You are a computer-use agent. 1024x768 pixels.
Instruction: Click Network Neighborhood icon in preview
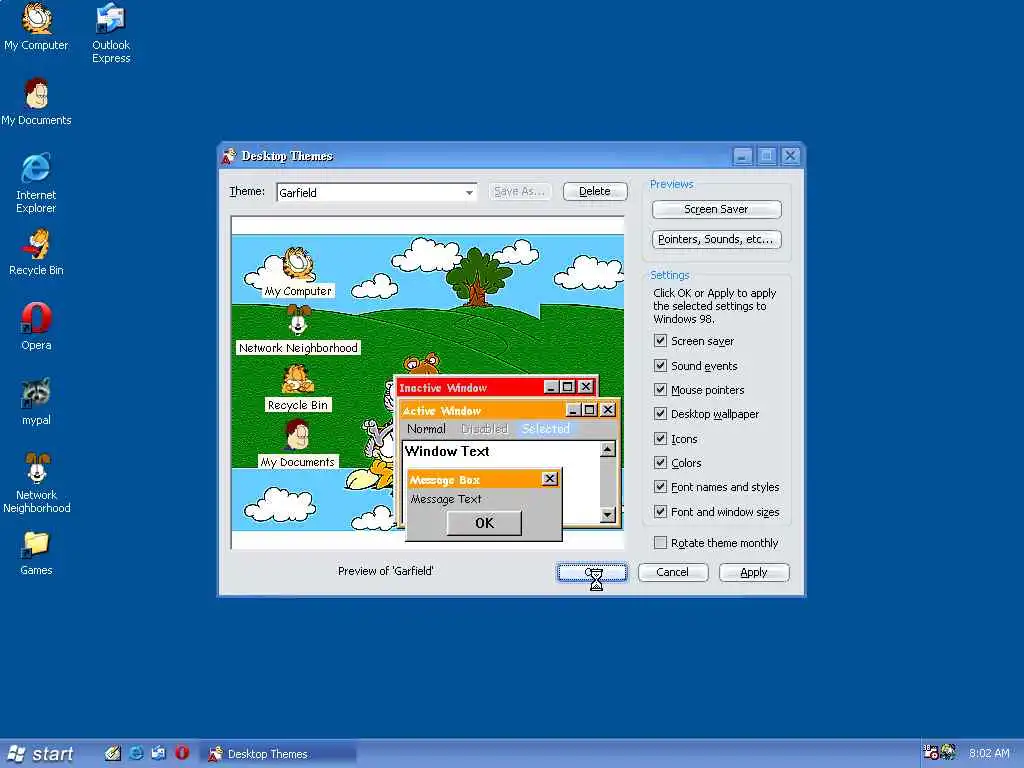point(298,321)
